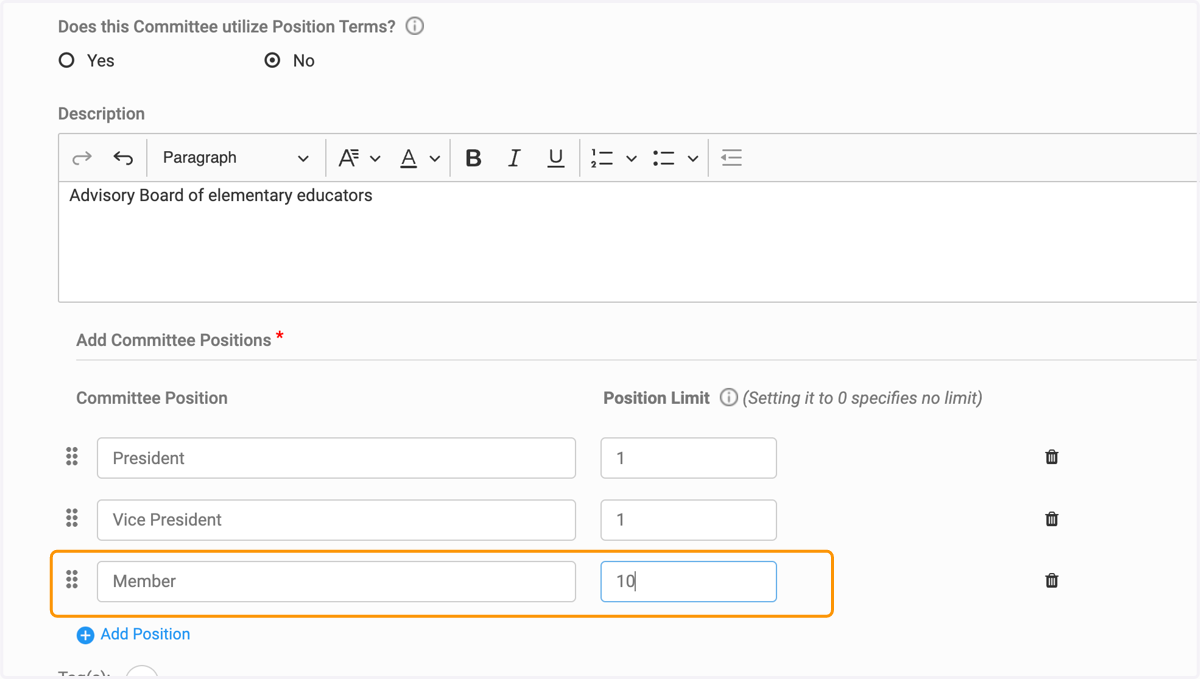Click the 'Position Limit' column label
The width and height of the screenshot is (1200, 679).
(656, 398)
